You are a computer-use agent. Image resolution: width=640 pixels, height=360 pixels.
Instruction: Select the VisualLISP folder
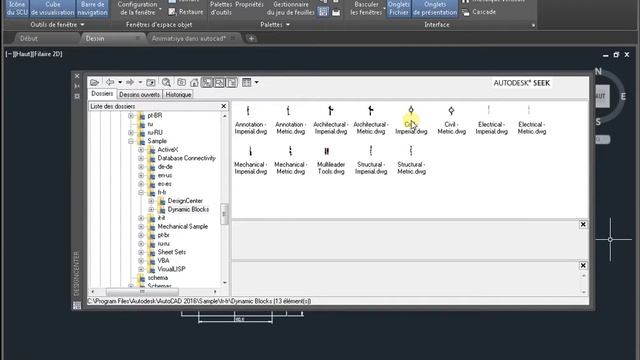tap(171, 269)
